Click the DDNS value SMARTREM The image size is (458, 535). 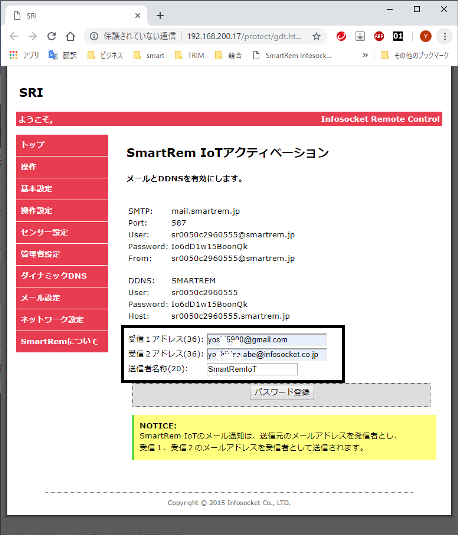[193, 281]
